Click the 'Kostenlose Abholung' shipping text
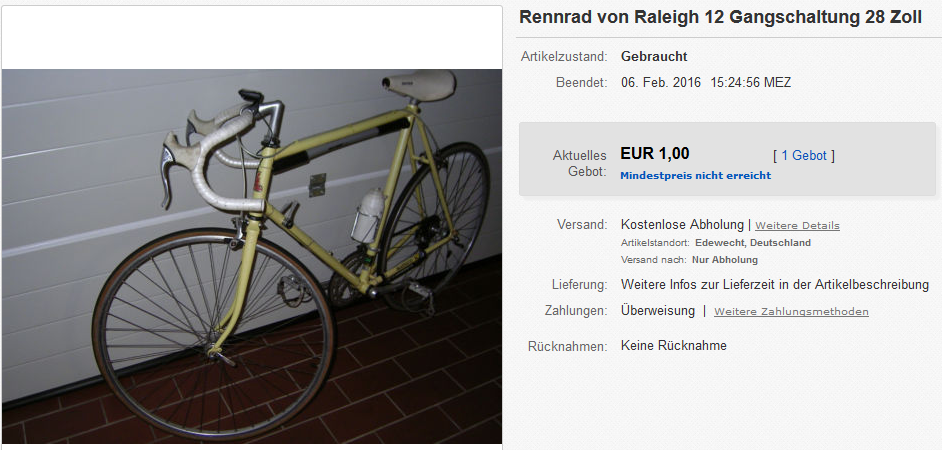 point(682,225)
